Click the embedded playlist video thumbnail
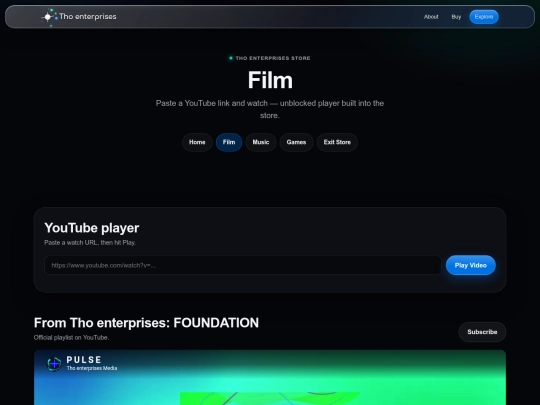This screenshot has height=405, width=540. [x=270, y=377]
